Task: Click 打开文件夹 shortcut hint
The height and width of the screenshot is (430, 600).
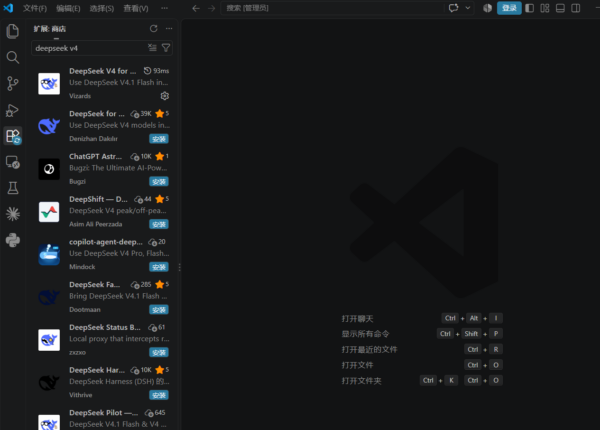Action: tap(361, 381)
